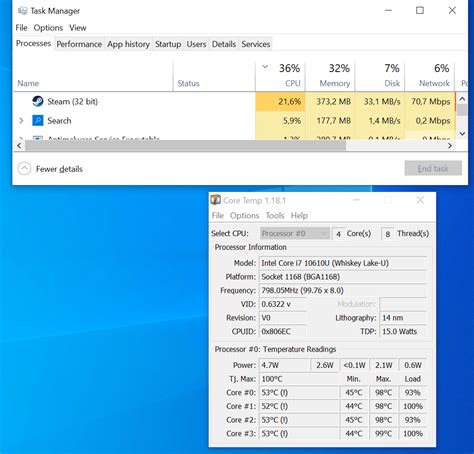Click Steam's 21,6% CPU cell
Image resolution: width=474 pixels, height=454 pixels.
point(280,101)
